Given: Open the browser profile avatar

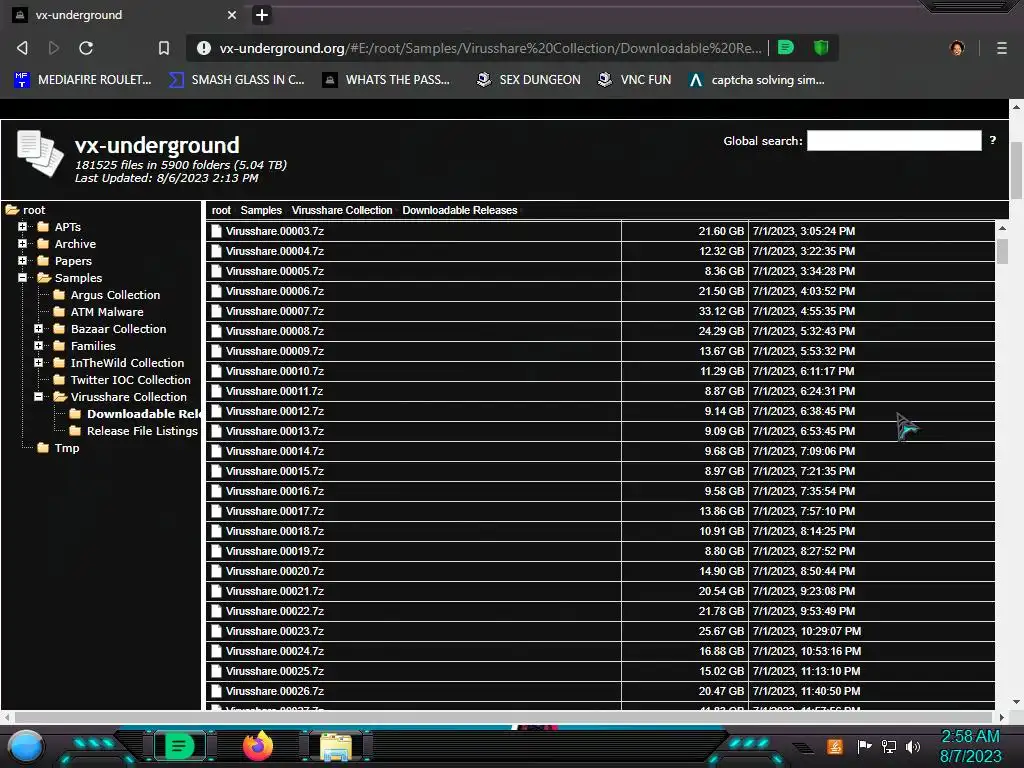Looking at the screenshot, I should (x=957, y=48).
